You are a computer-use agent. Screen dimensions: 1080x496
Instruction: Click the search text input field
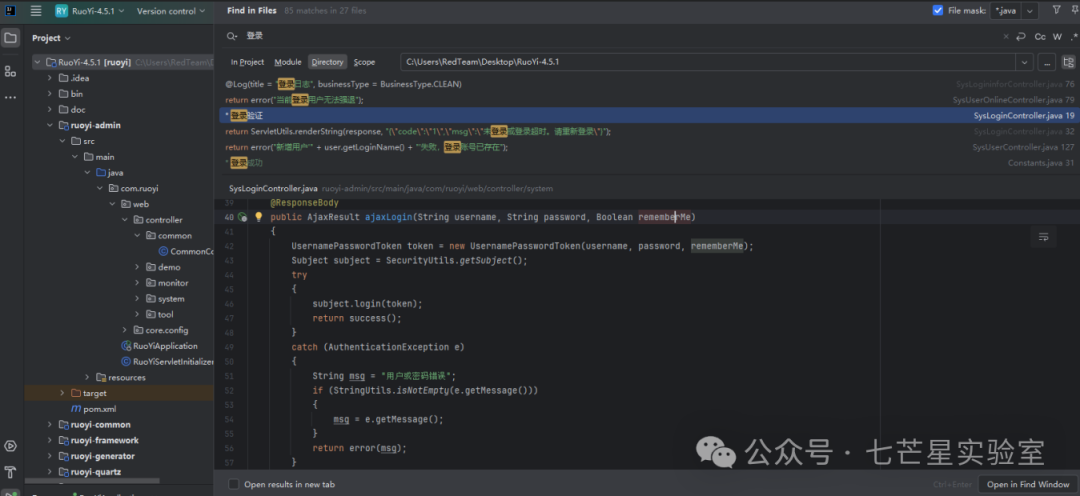coord(620,37)
